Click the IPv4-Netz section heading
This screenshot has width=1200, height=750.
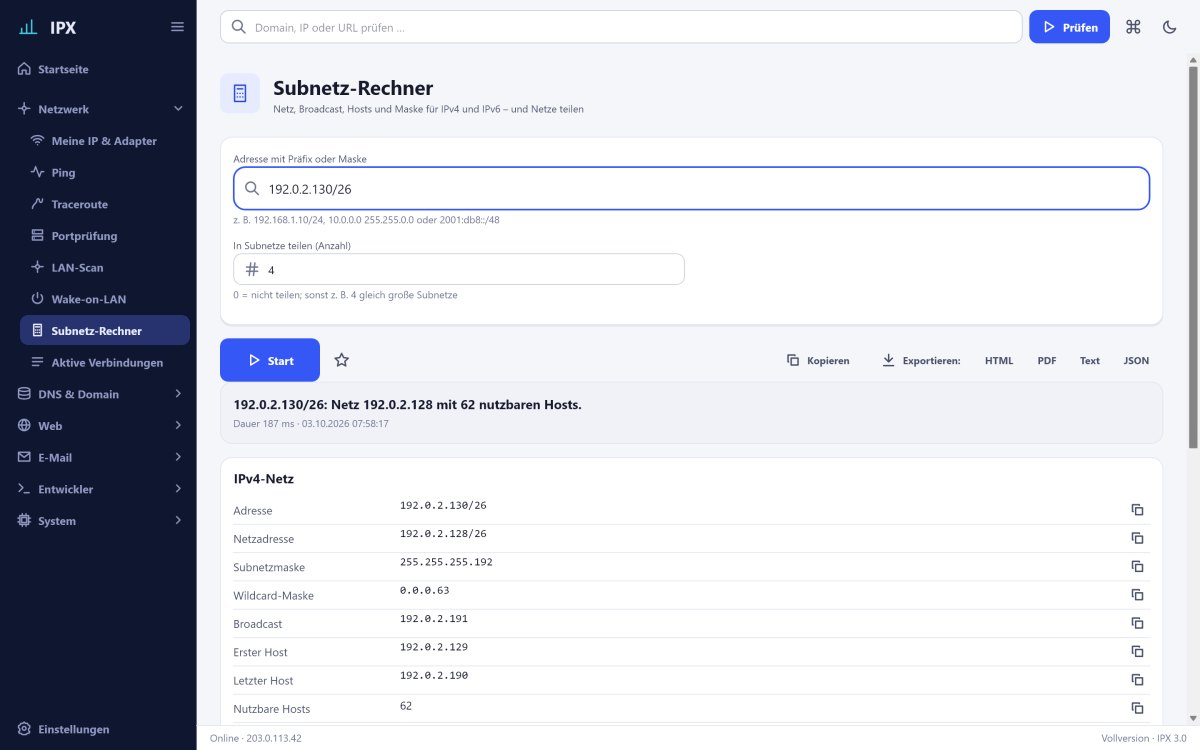263,479
